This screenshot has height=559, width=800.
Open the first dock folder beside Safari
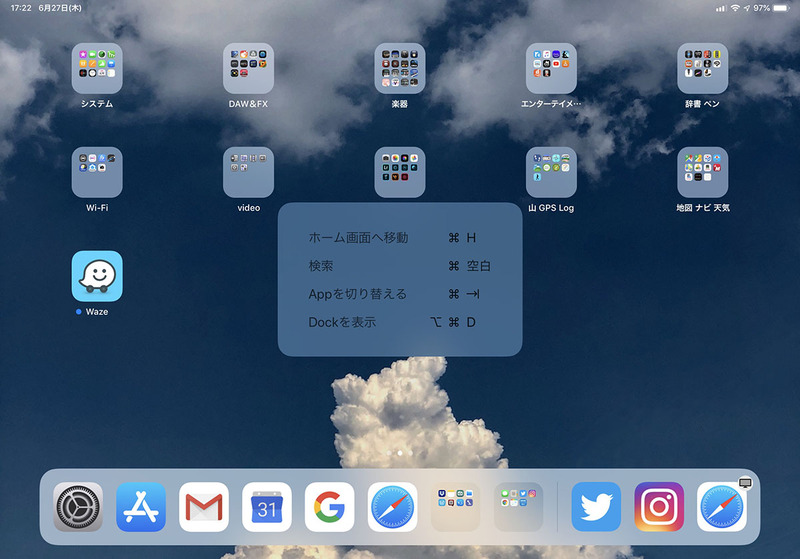click(455, 507)
